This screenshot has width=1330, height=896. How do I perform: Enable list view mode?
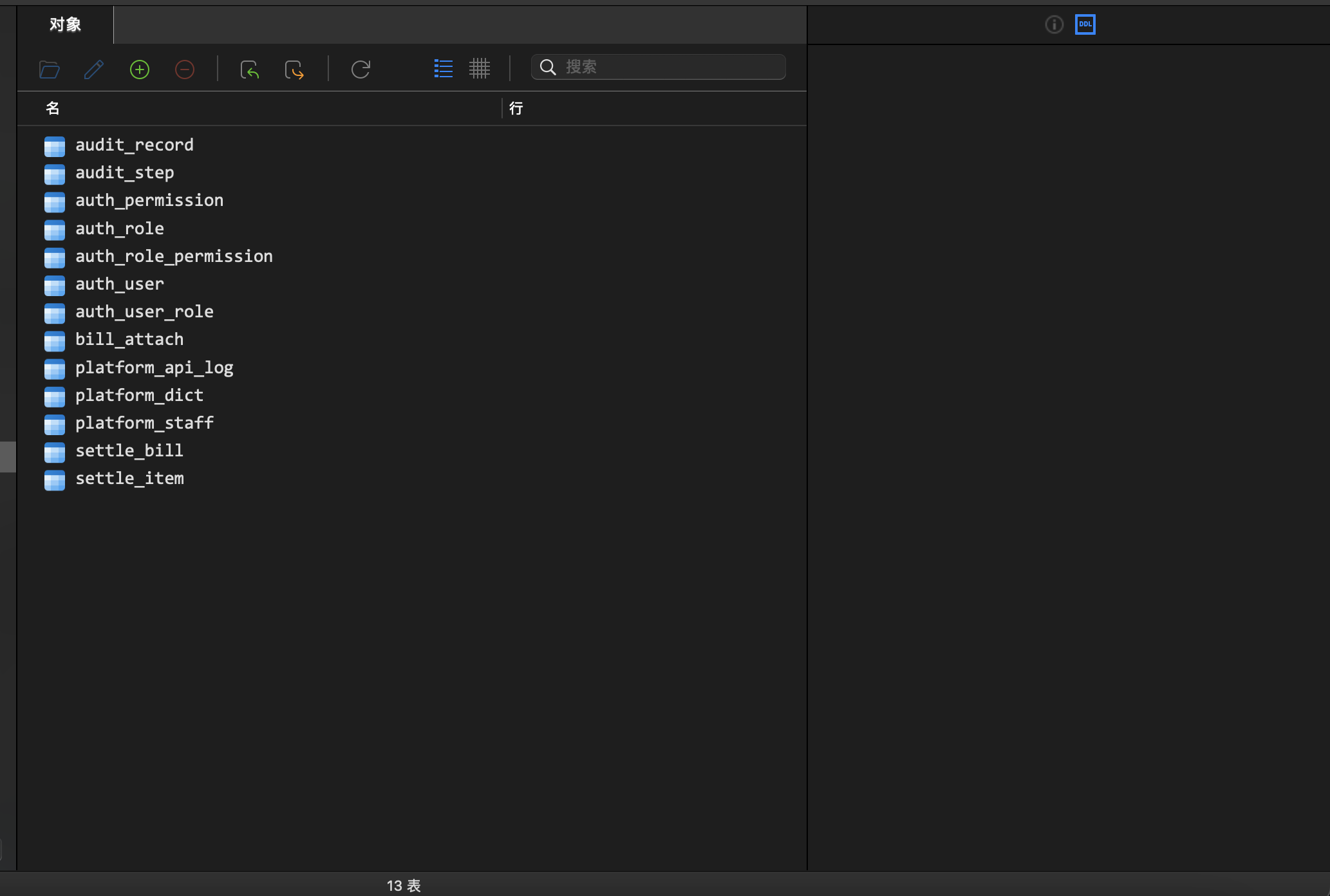tap(443, 68)
